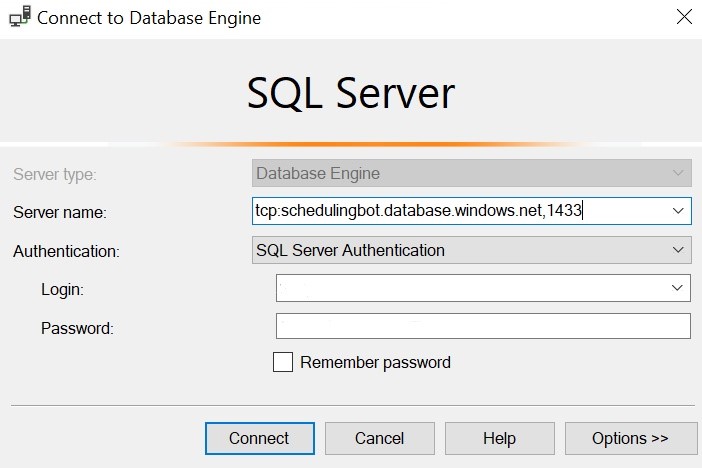Close the Connect to Database Engine dialog
The width and height of the screenshot is (702, 468).
pyautogui.click(x=684, y=17)
